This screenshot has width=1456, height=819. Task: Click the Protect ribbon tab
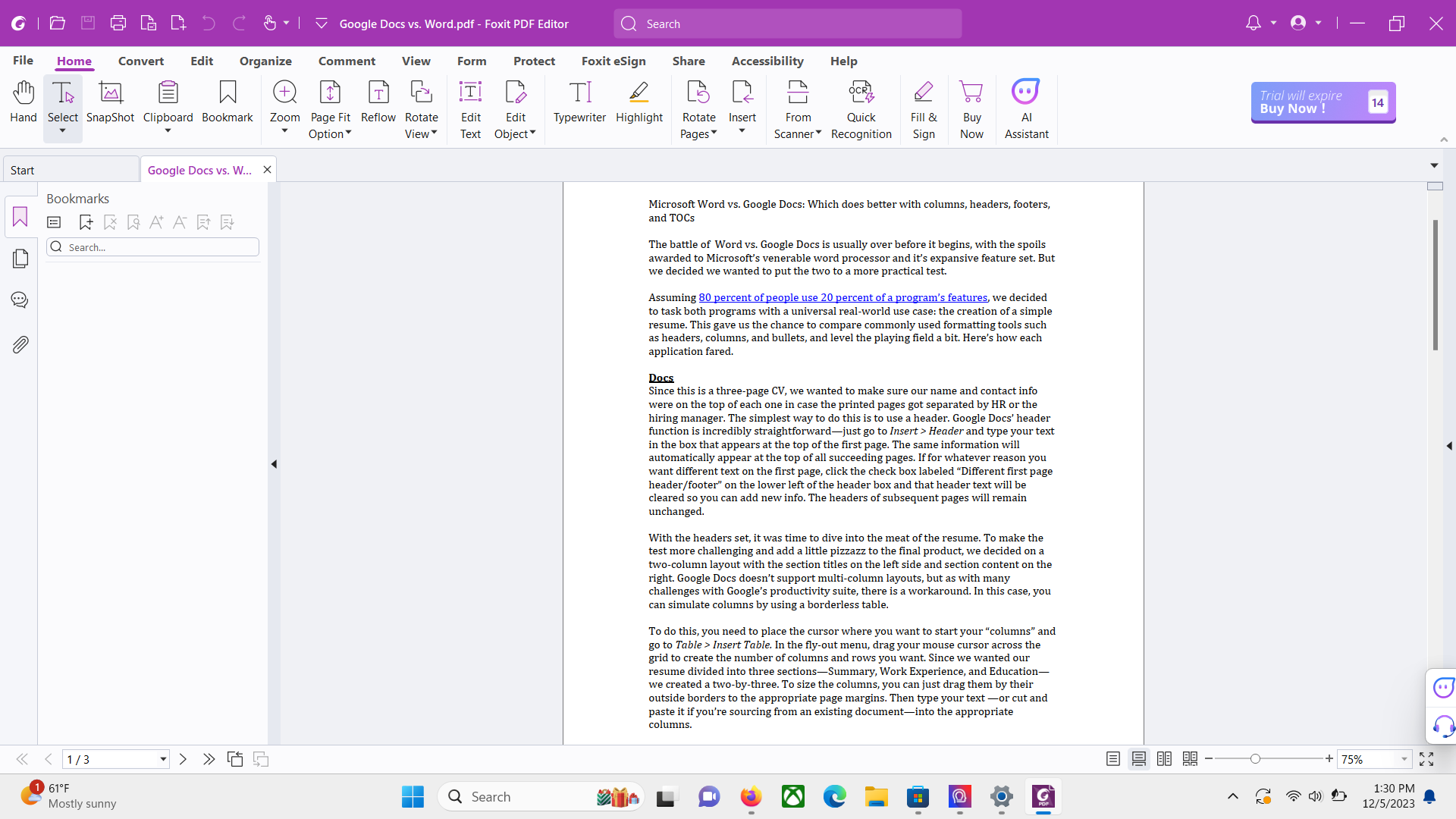click(535, 61)
